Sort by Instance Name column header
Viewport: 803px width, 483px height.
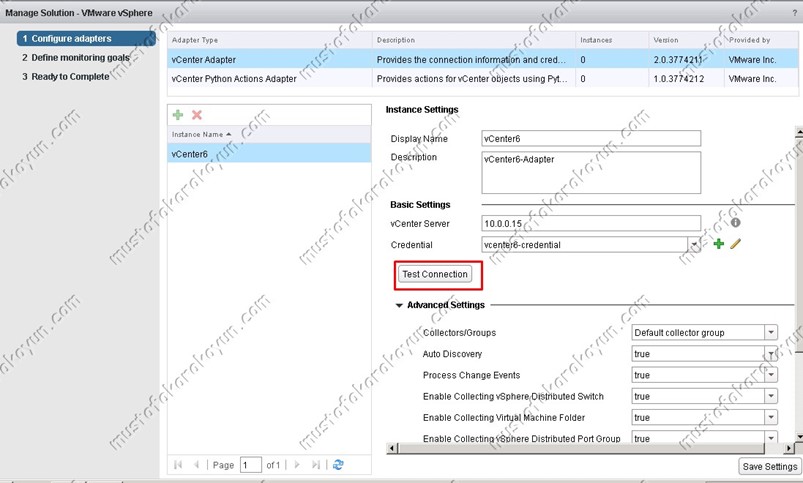click(269, 134)
